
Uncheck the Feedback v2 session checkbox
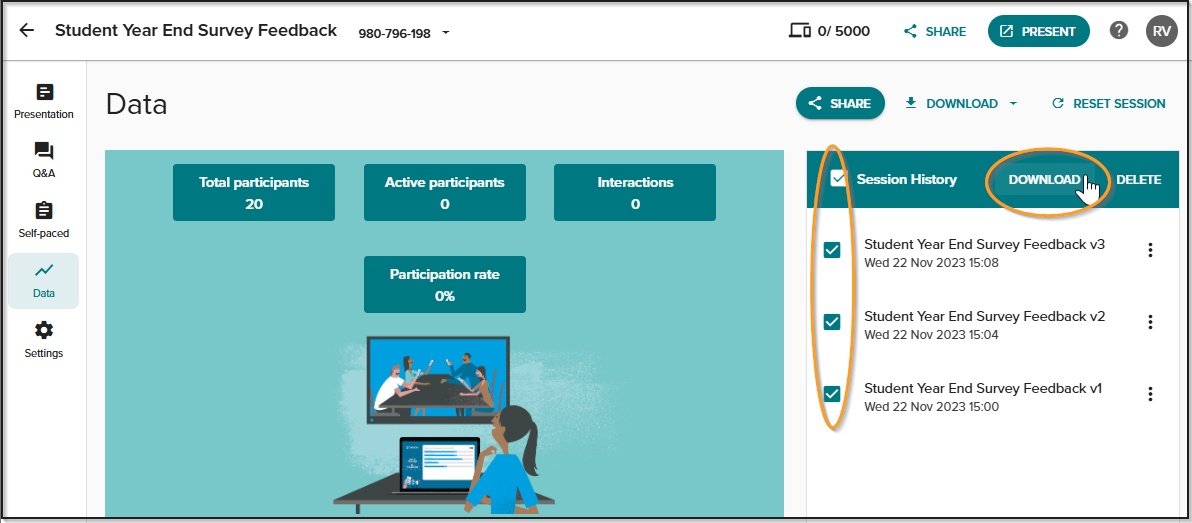pyautogui.click(x=832, y=322)
